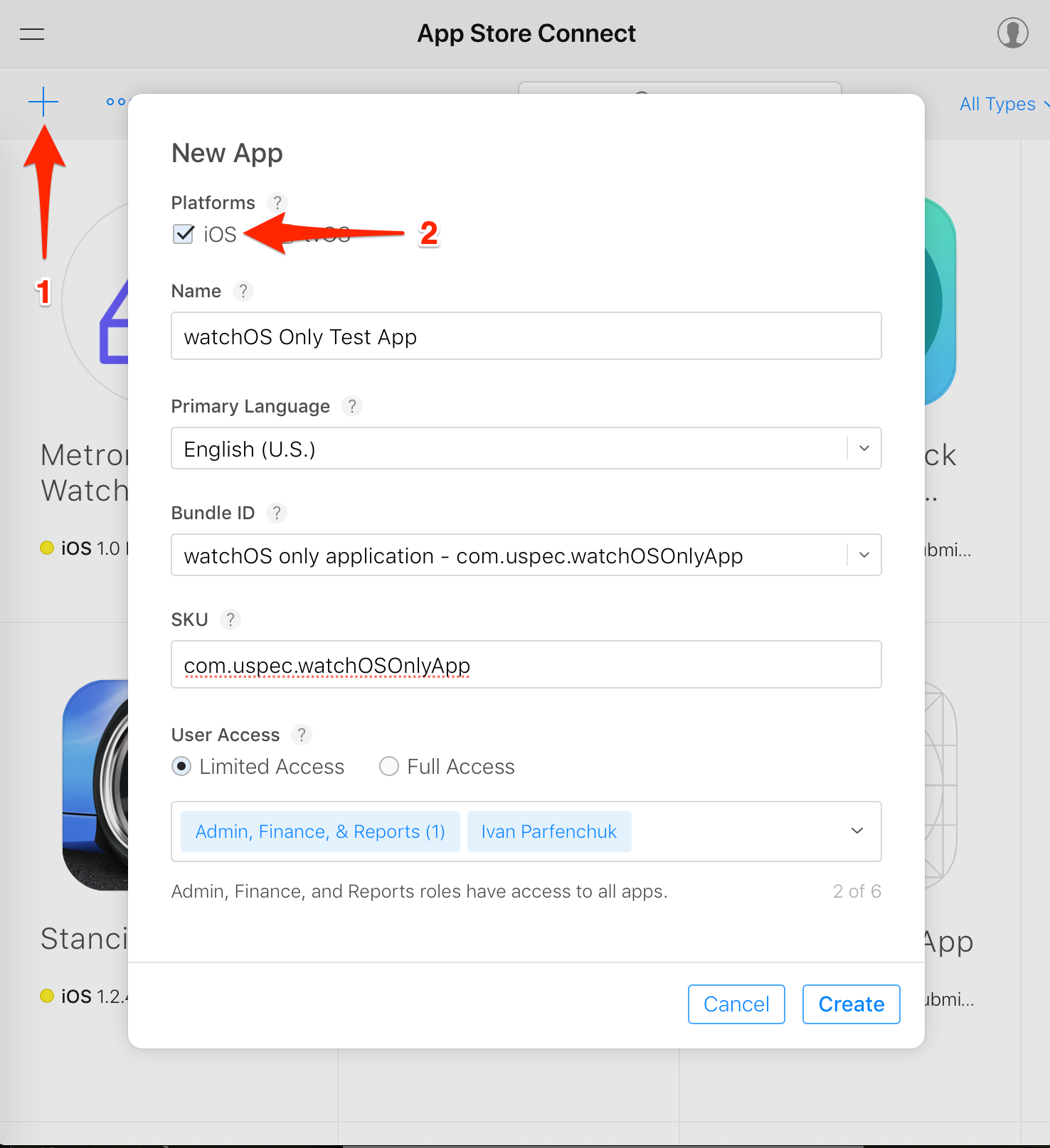The width and height of the screenshot is (1050, 1148).
Task: Uncheck the iOS platform checkbox
Action: tap(184, 234)
